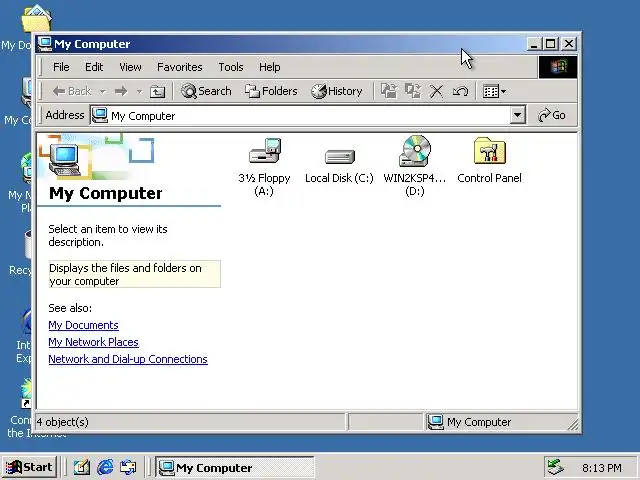Screen dimensions: 640x480
Task: Open the Help menu
Action: [x=269, y=67]
